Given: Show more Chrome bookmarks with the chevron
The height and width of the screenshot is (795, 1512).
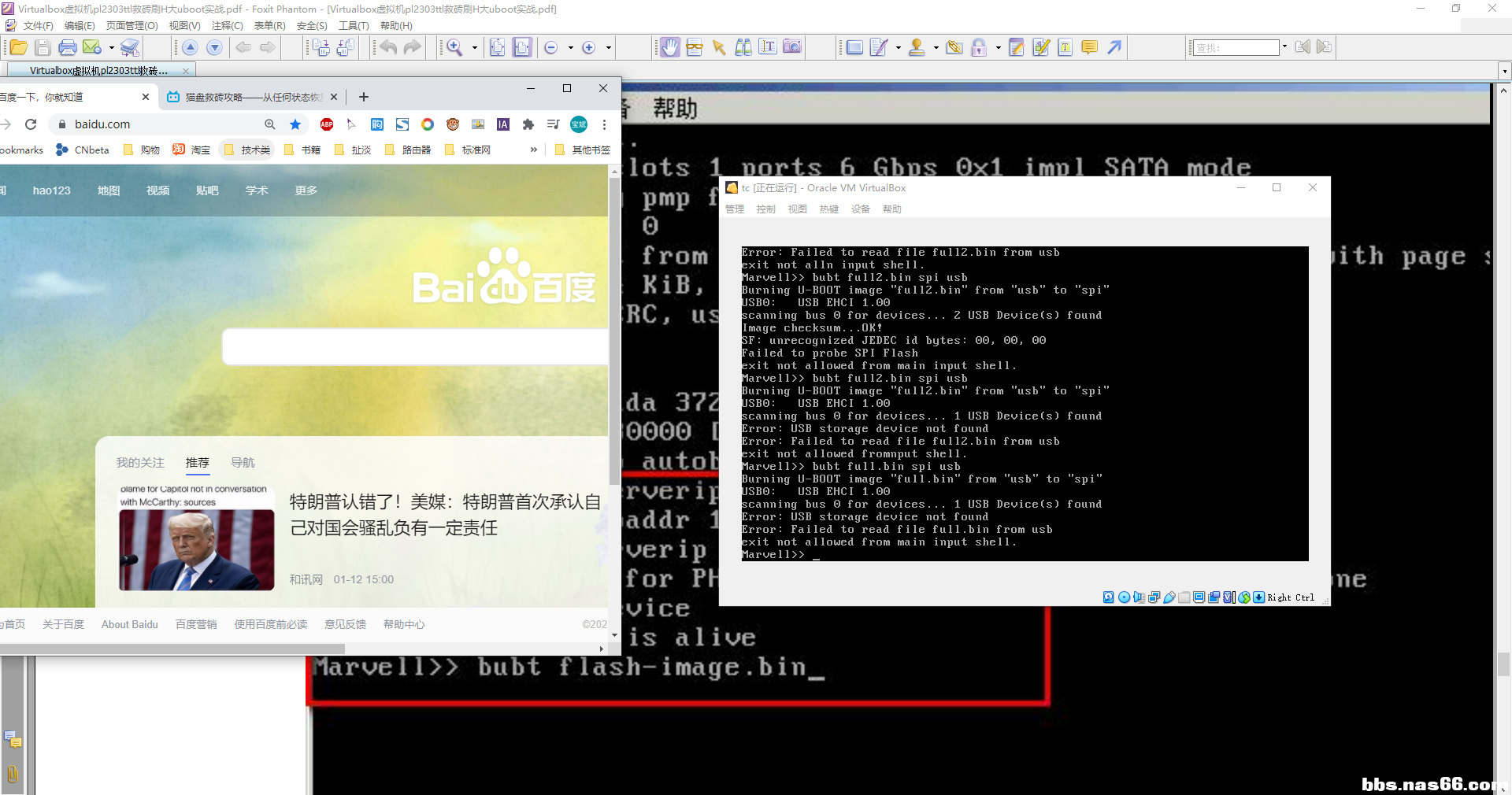Looking at the screenshot, I should tap(534, 150).
